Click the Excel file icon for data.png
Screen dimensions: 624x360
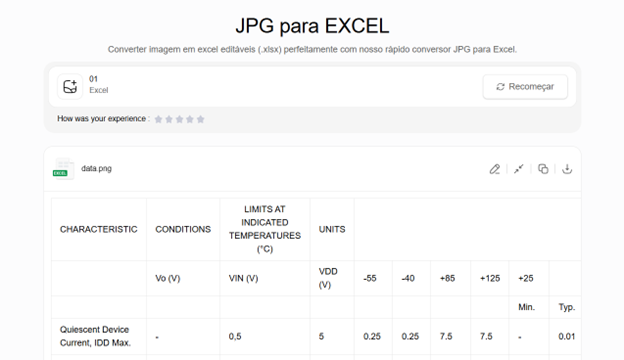[x=63, y=169]
